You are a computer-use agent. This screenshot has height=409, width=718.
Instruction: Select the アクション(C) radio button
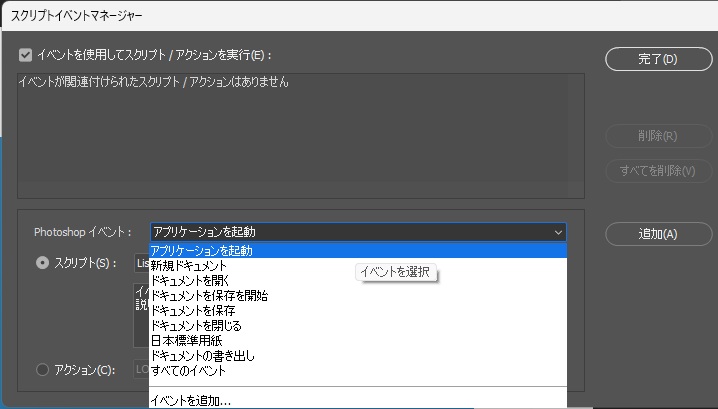pos(42,370)
